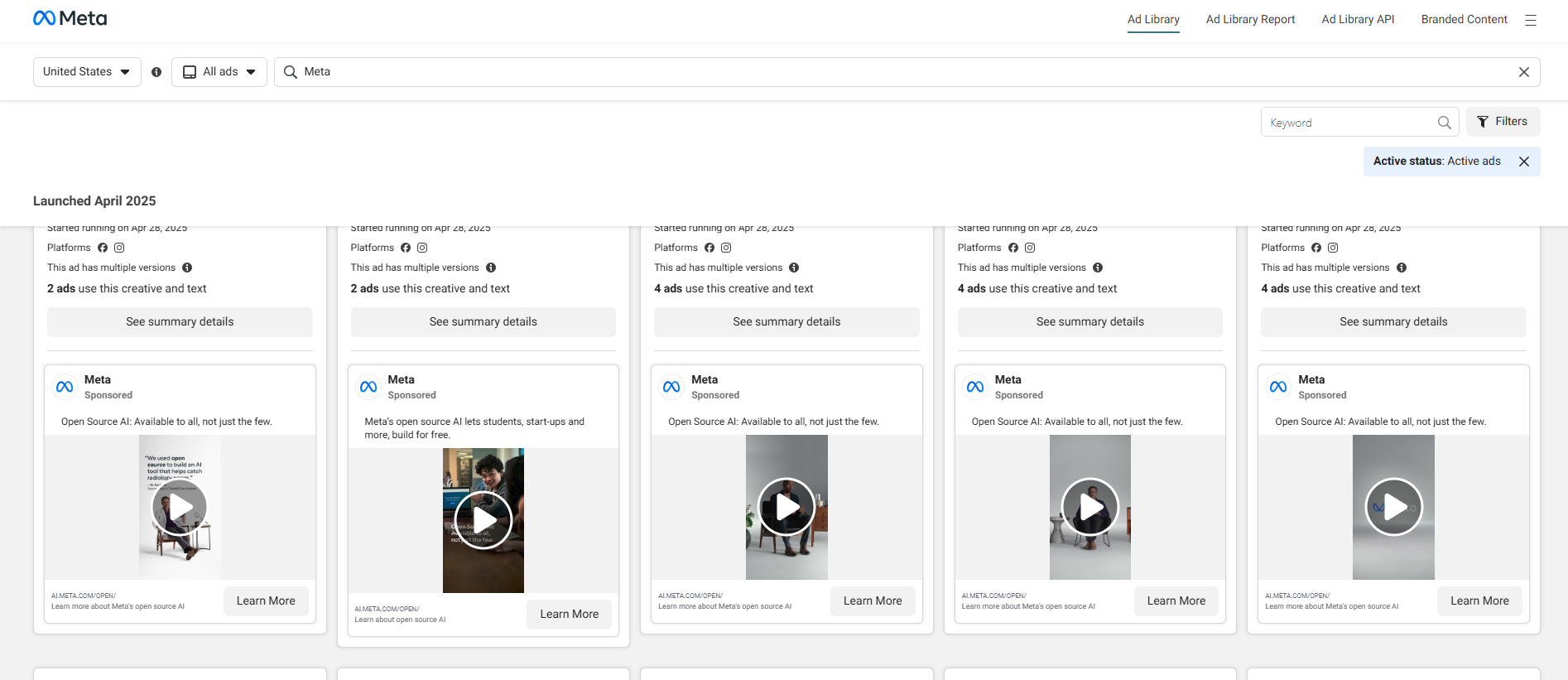Image resolution: width=1568 pixels, height=680 pixels.
Task: Go to the Ad Library API tab
Action: point(1358,20)
